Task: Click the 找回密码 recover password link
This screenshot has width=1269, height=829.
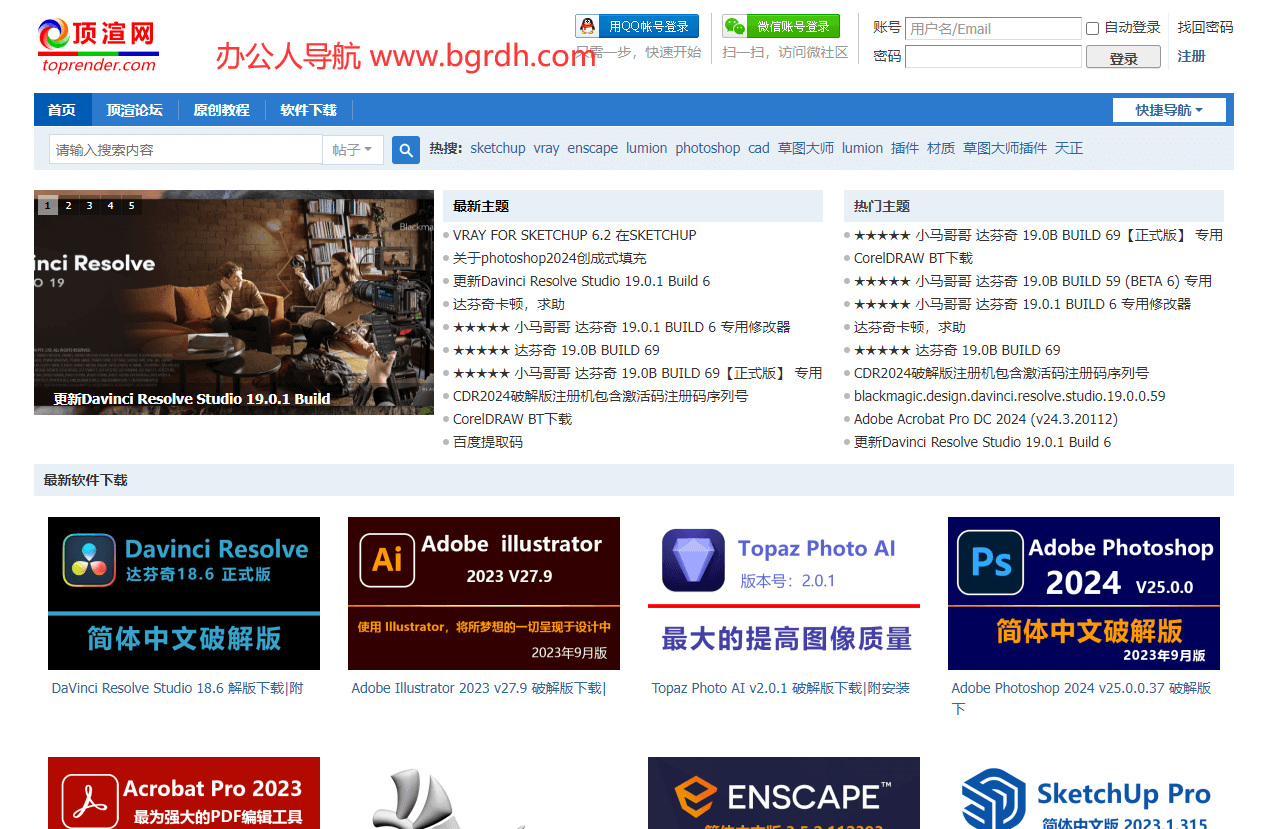Action: tap(1205, 27)
